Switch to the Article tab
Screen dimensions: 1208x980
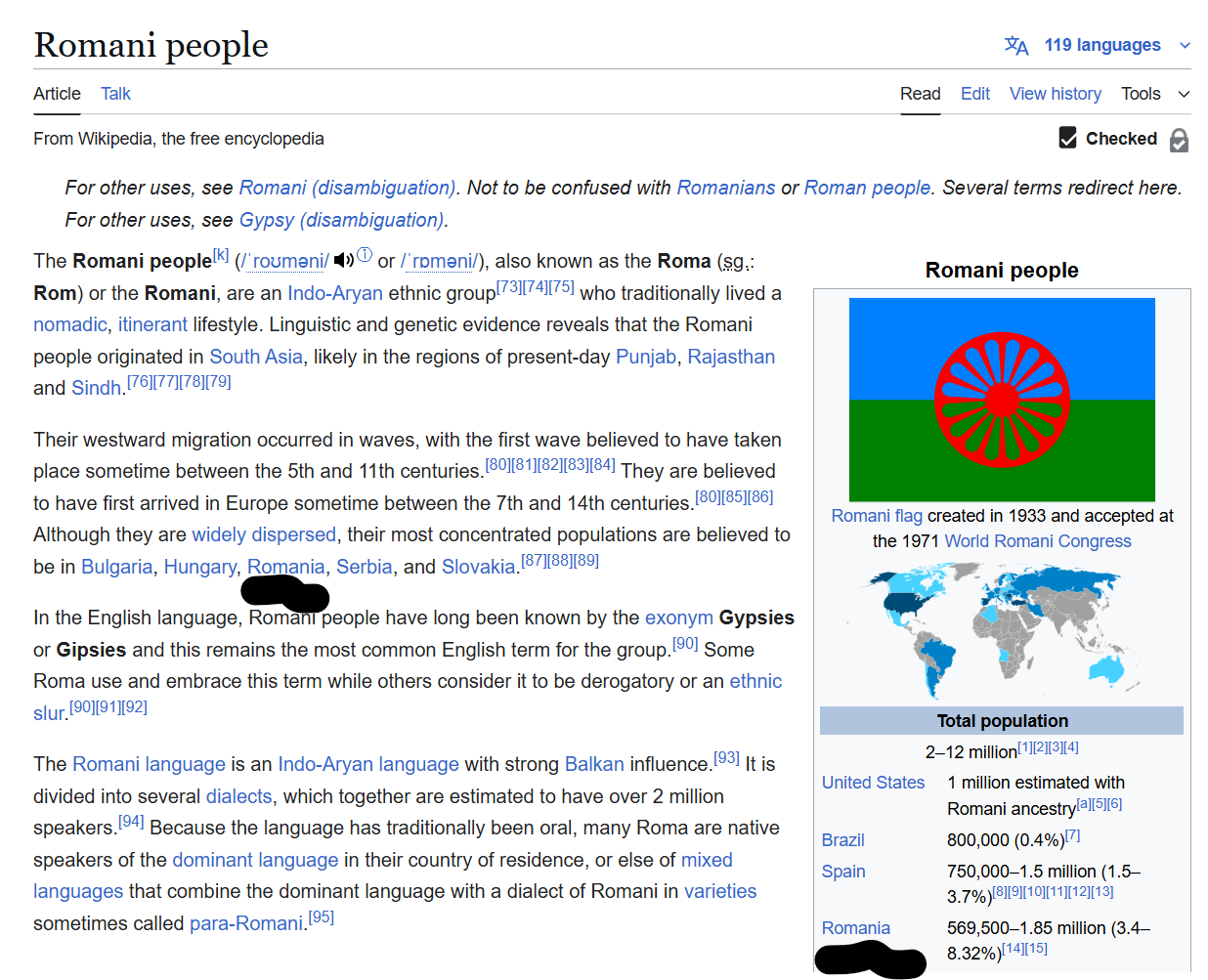tap(57, 94)
